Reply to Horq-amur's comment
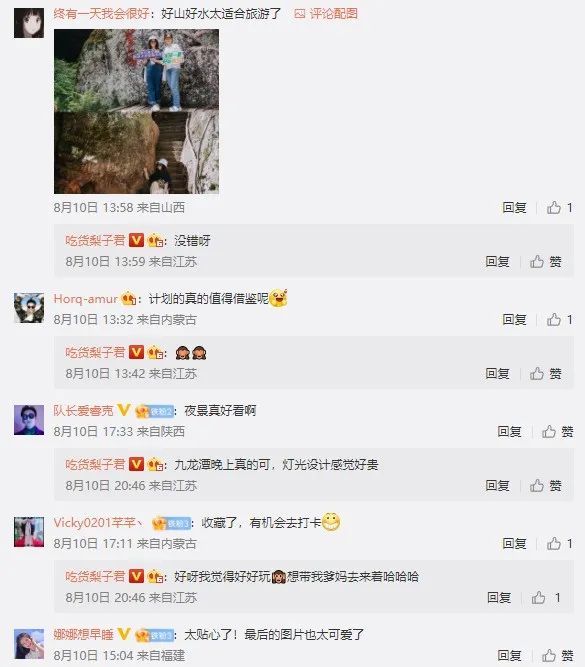 pos(514,319)
